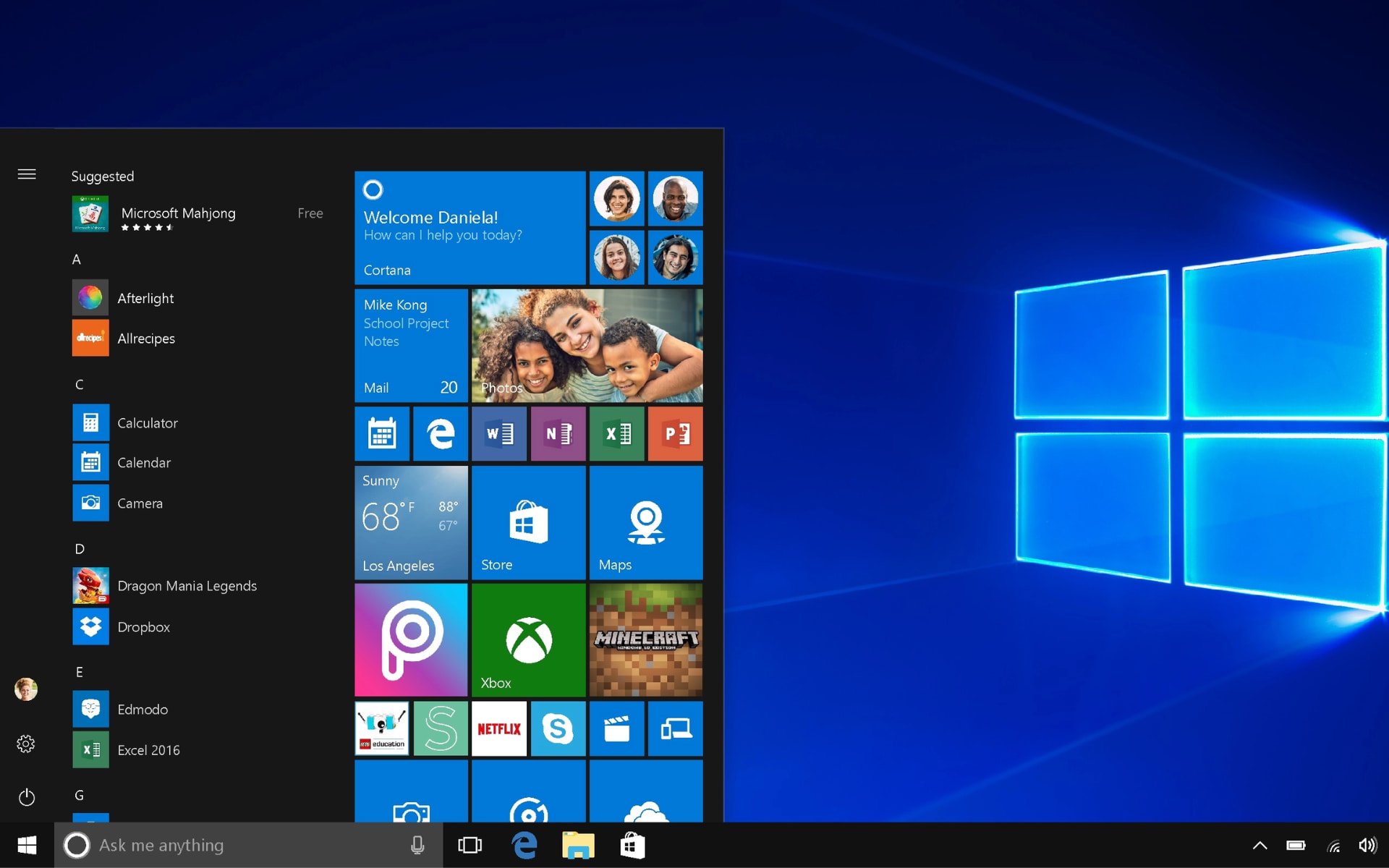Launch the Xbox tile
This screenshot has height=868, width=1389.
[x=528, y=640]
